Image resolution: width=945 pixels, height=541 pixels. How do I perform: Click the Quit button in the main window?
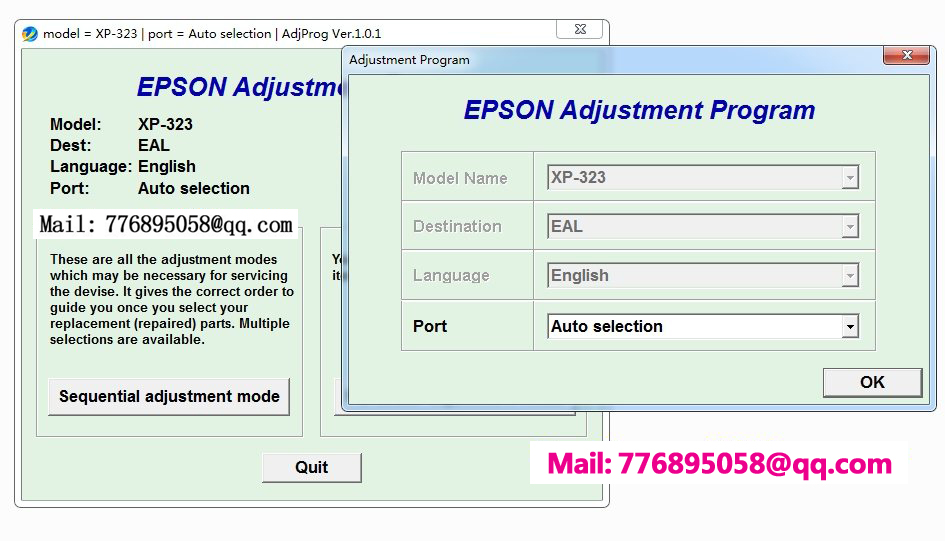[312, 468]
